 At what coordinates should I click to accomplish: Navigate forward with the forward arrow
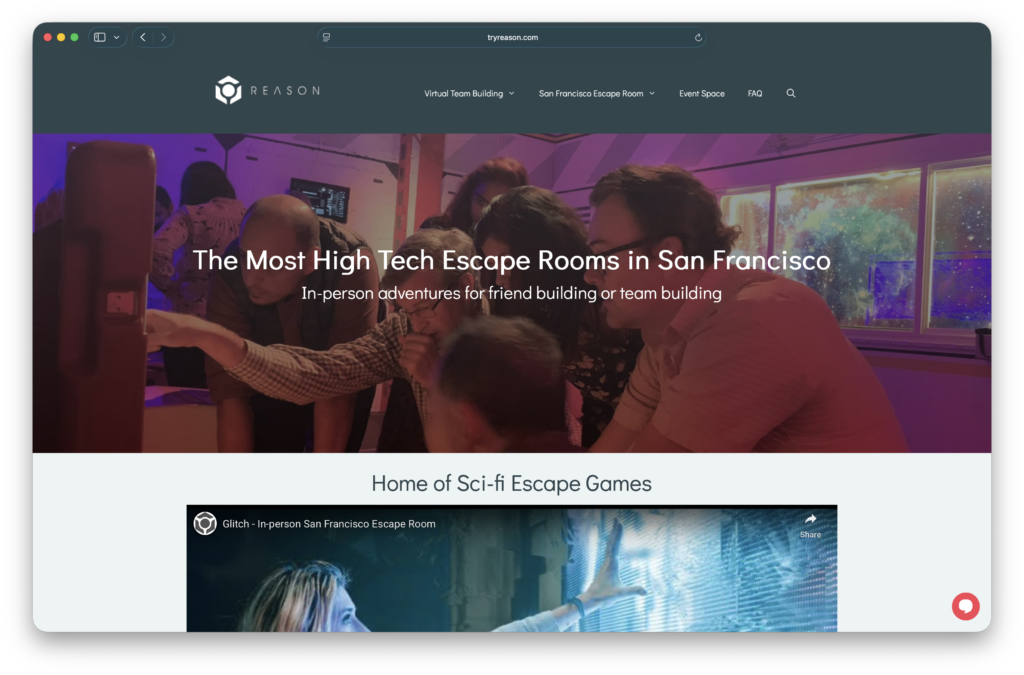162,37
